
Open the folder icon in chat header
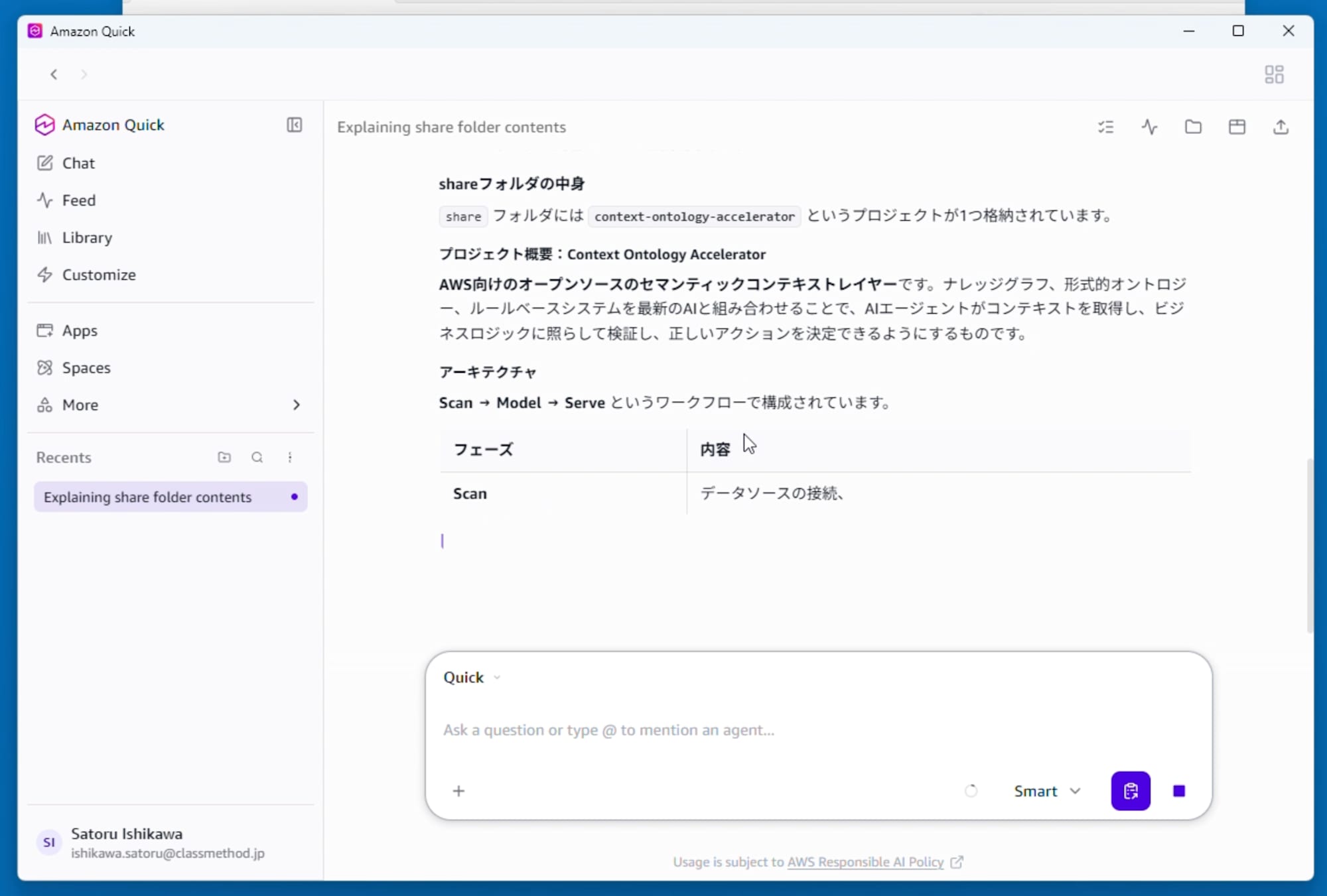click(x=1193, y=127)
